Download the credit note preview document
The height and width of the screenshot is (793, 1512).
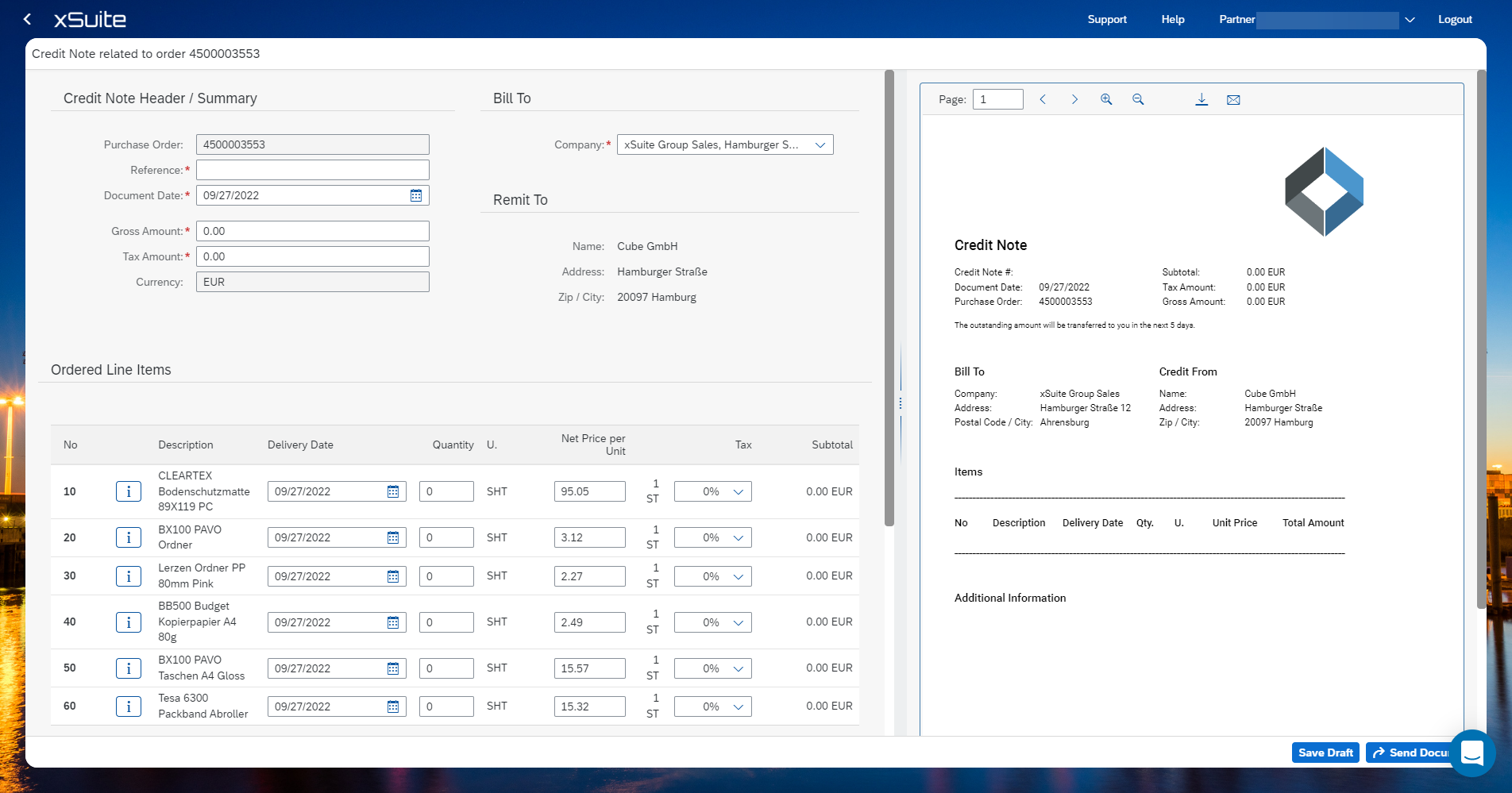tap(1201, 99)
